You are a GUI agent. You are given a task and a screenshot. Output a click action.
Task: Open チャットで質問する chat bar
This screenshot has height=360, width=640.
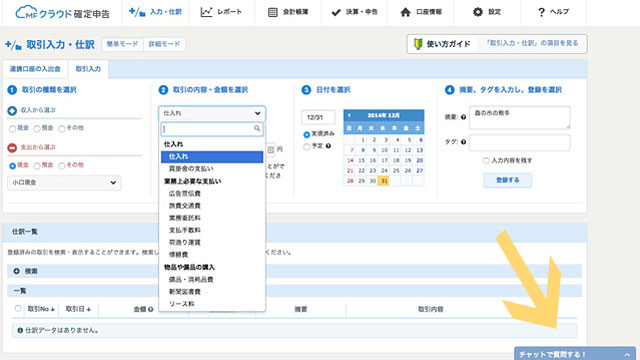point(575,354)
